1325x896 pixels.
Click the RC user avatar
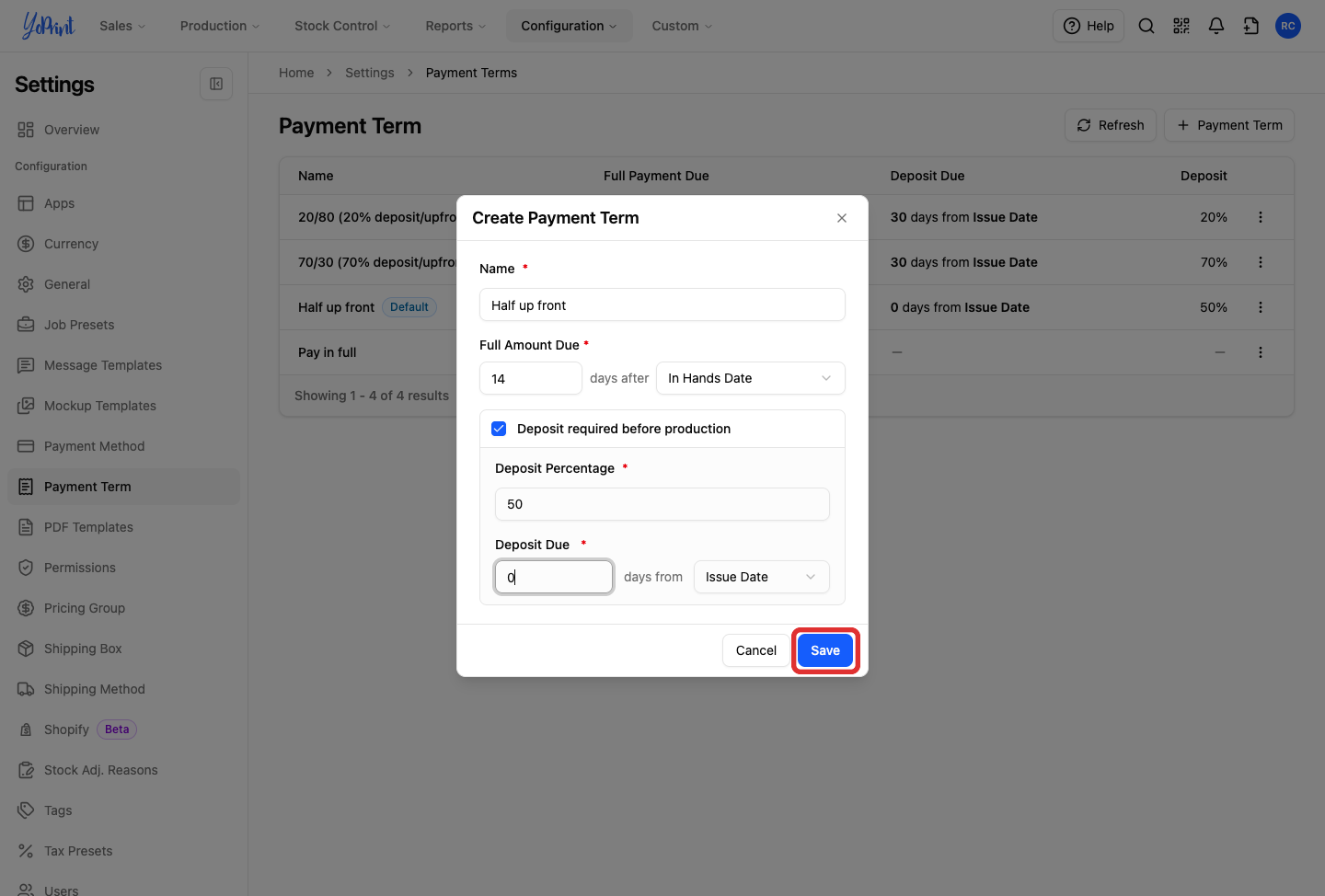(x=1288, y=26)
